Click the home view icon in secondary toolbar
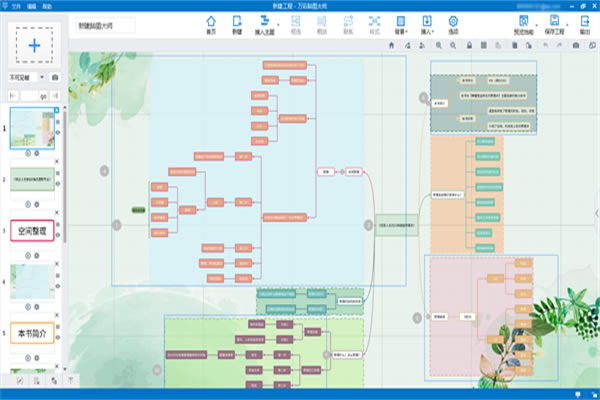 (x=391, y=45)
